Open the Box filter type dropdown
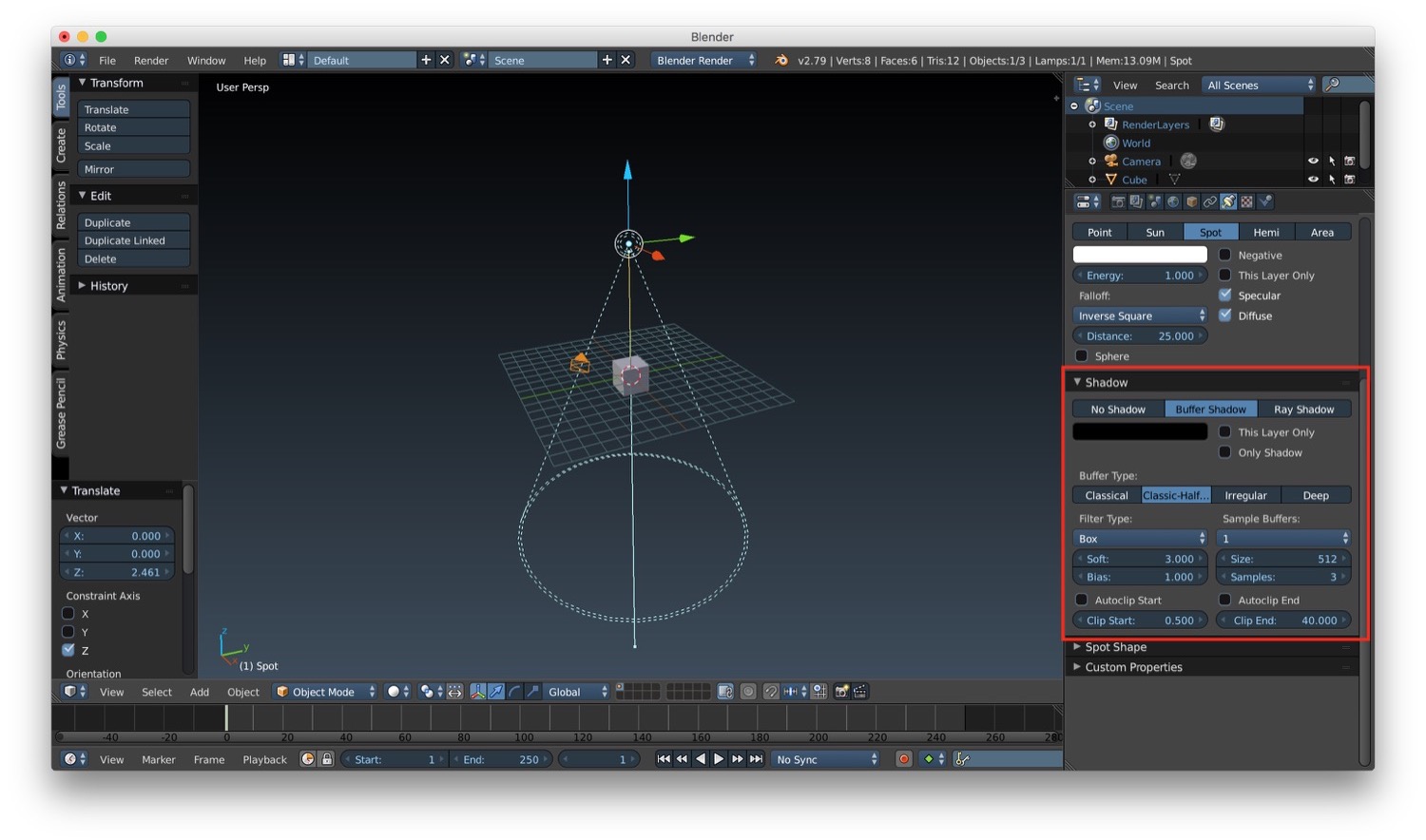The image size is (1426, 840). 1140,538
